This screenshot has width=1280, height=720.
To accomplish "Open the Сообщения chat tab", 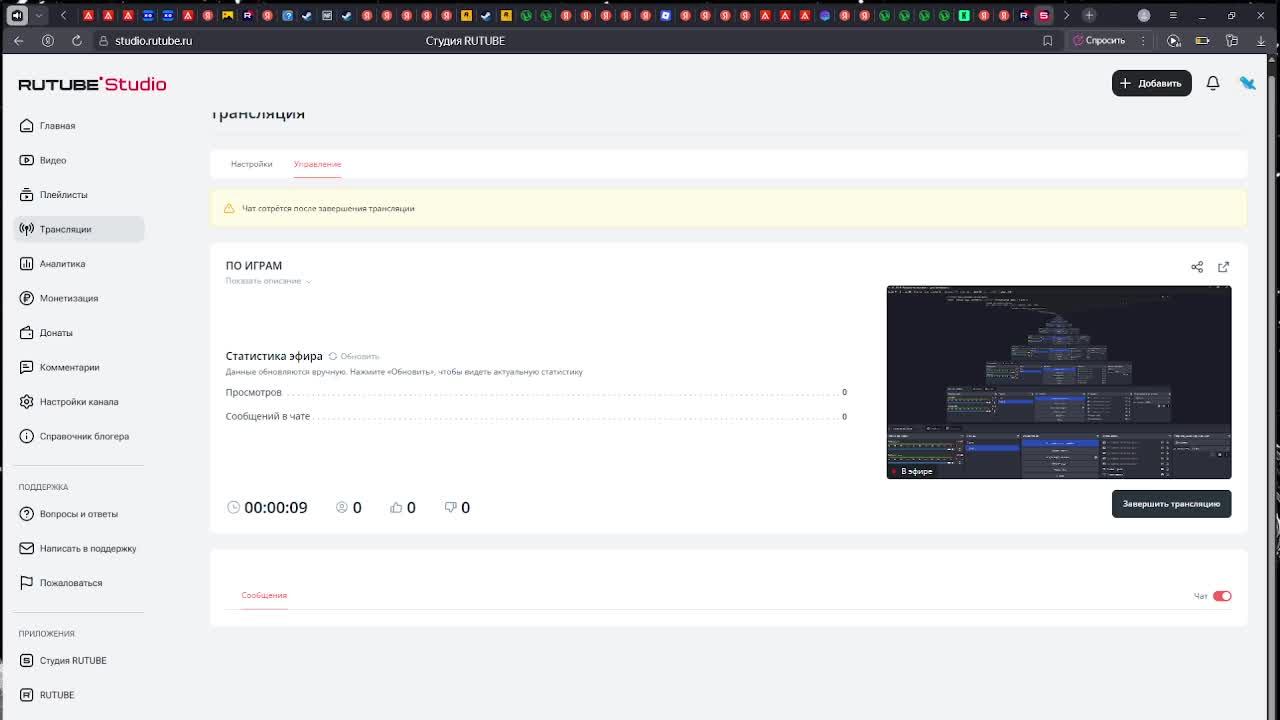I will [264, 595].
